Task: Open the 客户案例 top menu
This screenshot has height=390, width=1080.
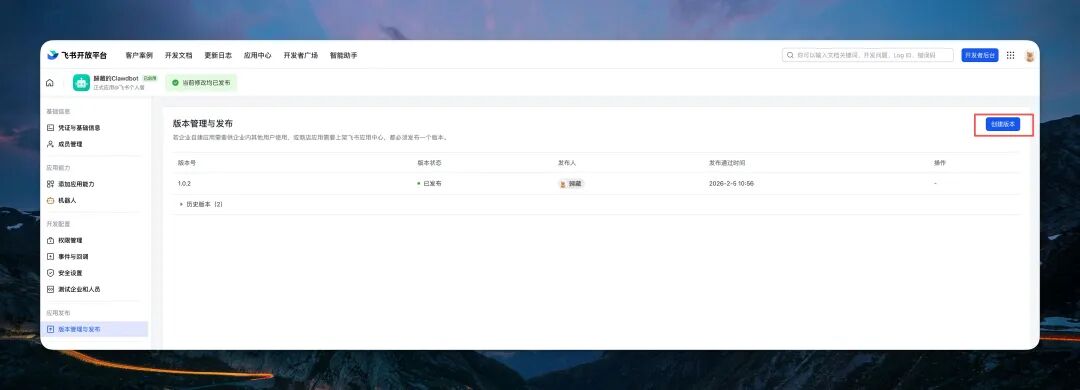Action: [139, 55]
